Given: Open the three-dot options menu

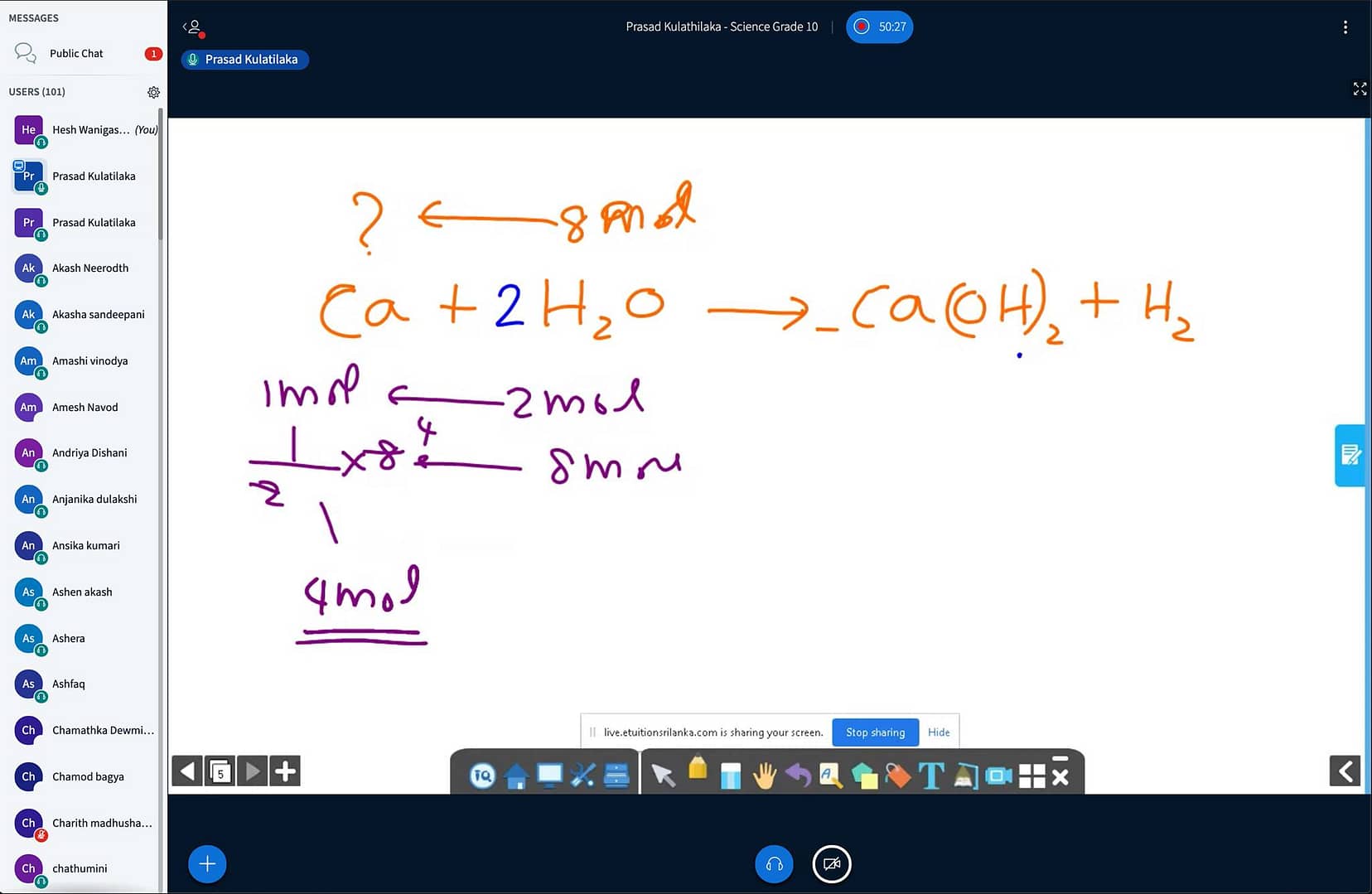Looking at the screenshot, I should point(1345,27).
